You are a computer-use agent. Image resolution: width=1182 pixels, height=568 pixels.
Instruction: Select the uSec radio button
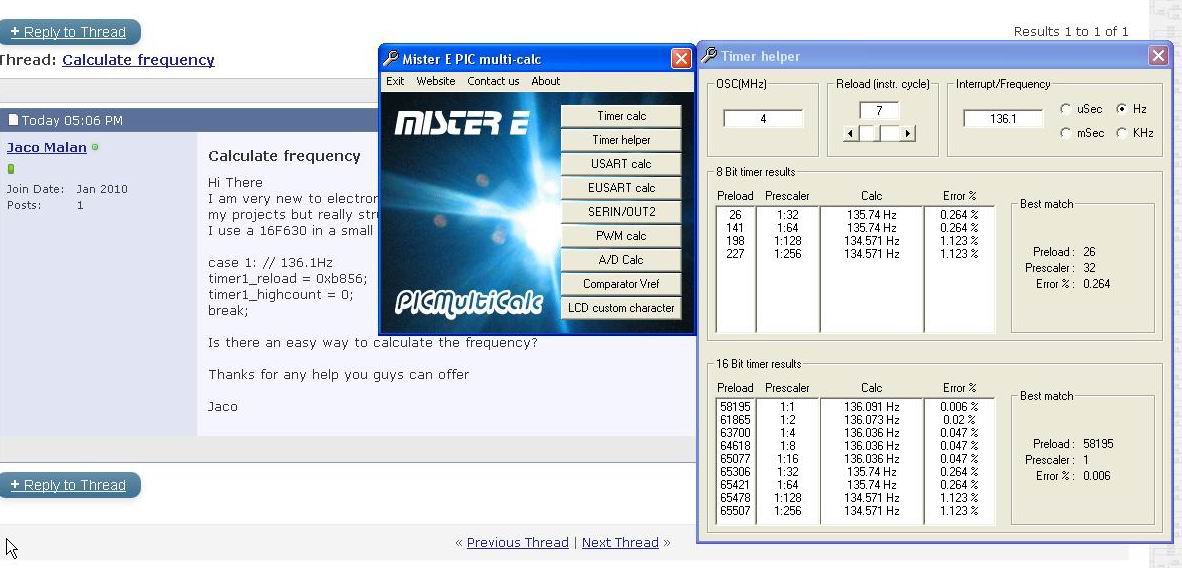click(1066, 109)
